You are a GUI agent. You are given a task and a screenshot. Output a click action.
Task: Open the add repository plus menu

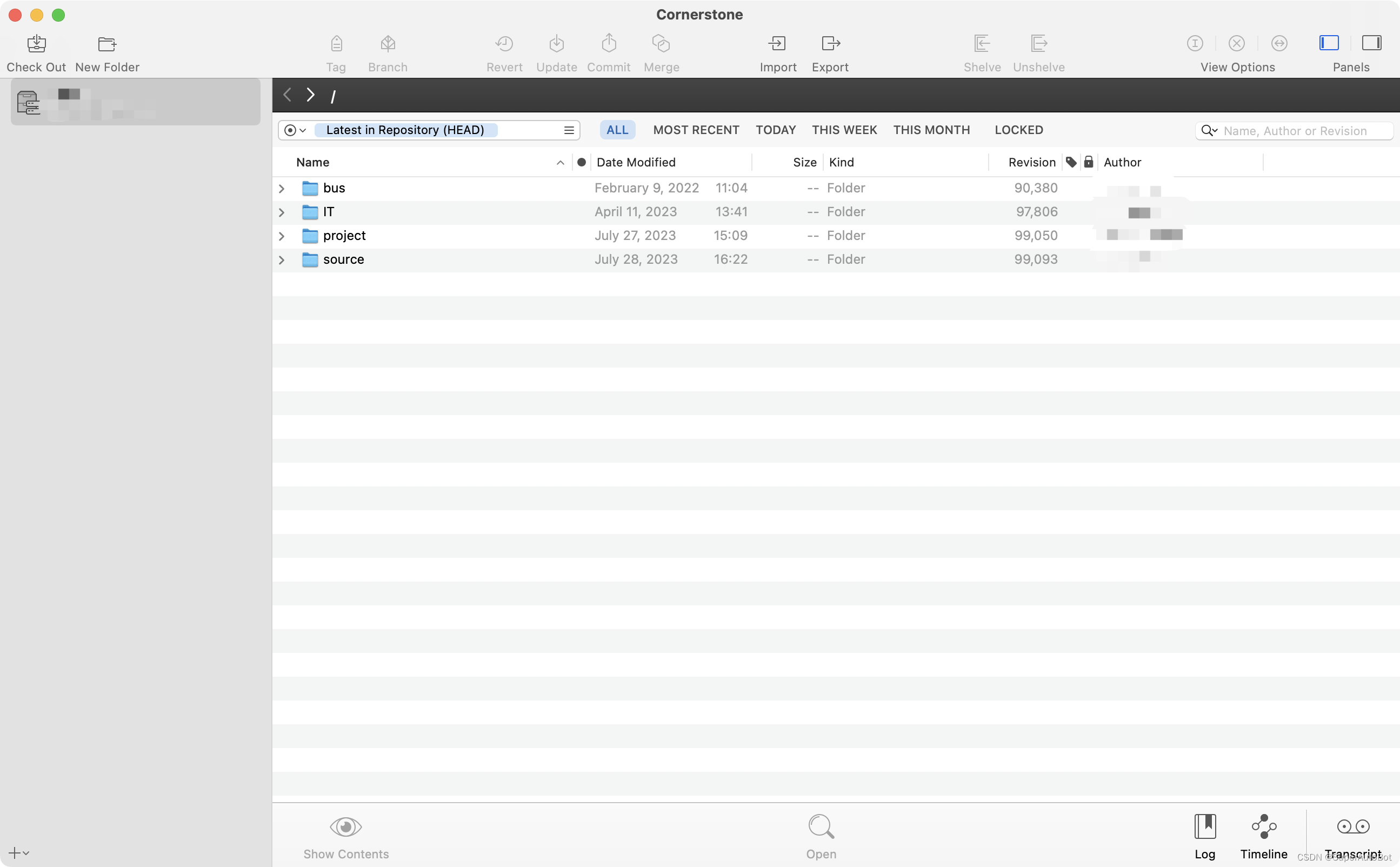[x=19, y=852]
